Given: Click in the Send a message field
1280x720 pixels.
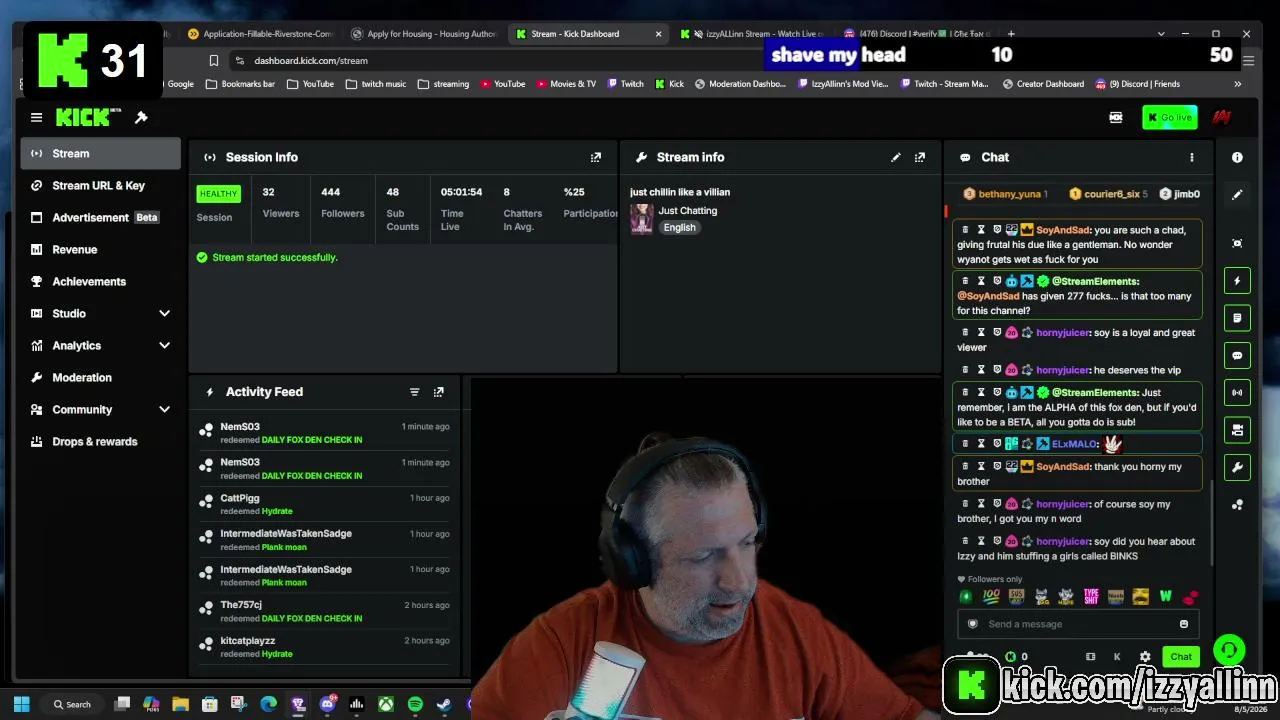Looking at the screenshot, I should pyautogui.click(x=1078, y=624).
